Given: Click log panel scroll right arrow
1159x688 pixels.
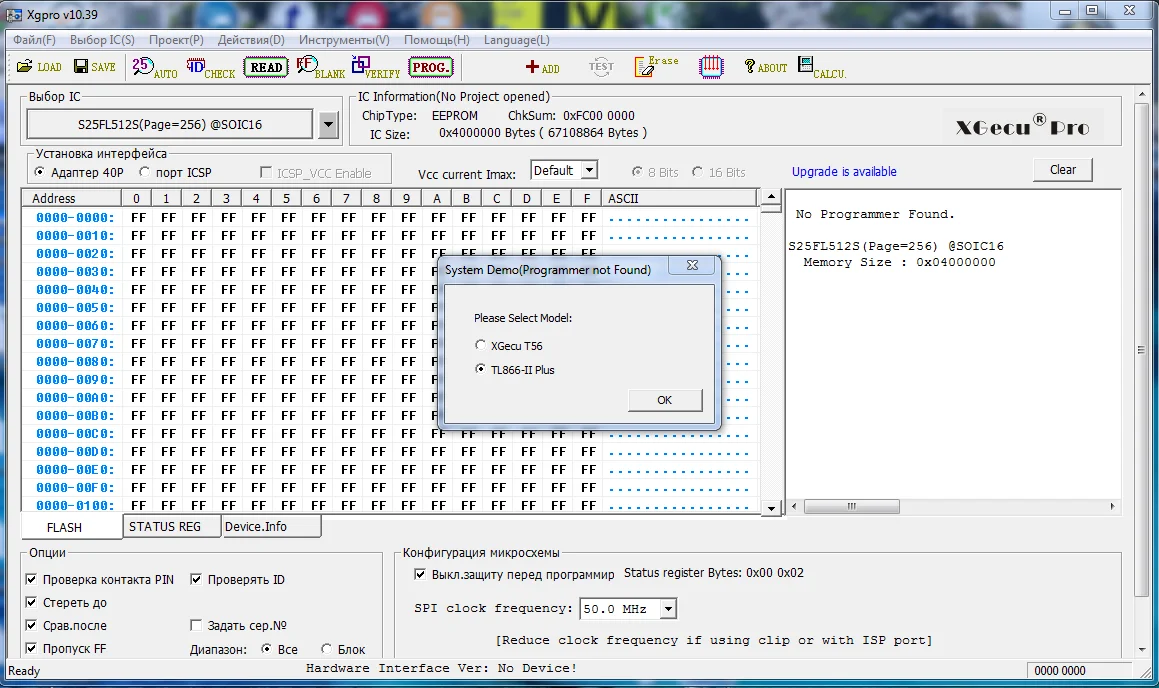Looking at the screenshot, I should 1112,506.
